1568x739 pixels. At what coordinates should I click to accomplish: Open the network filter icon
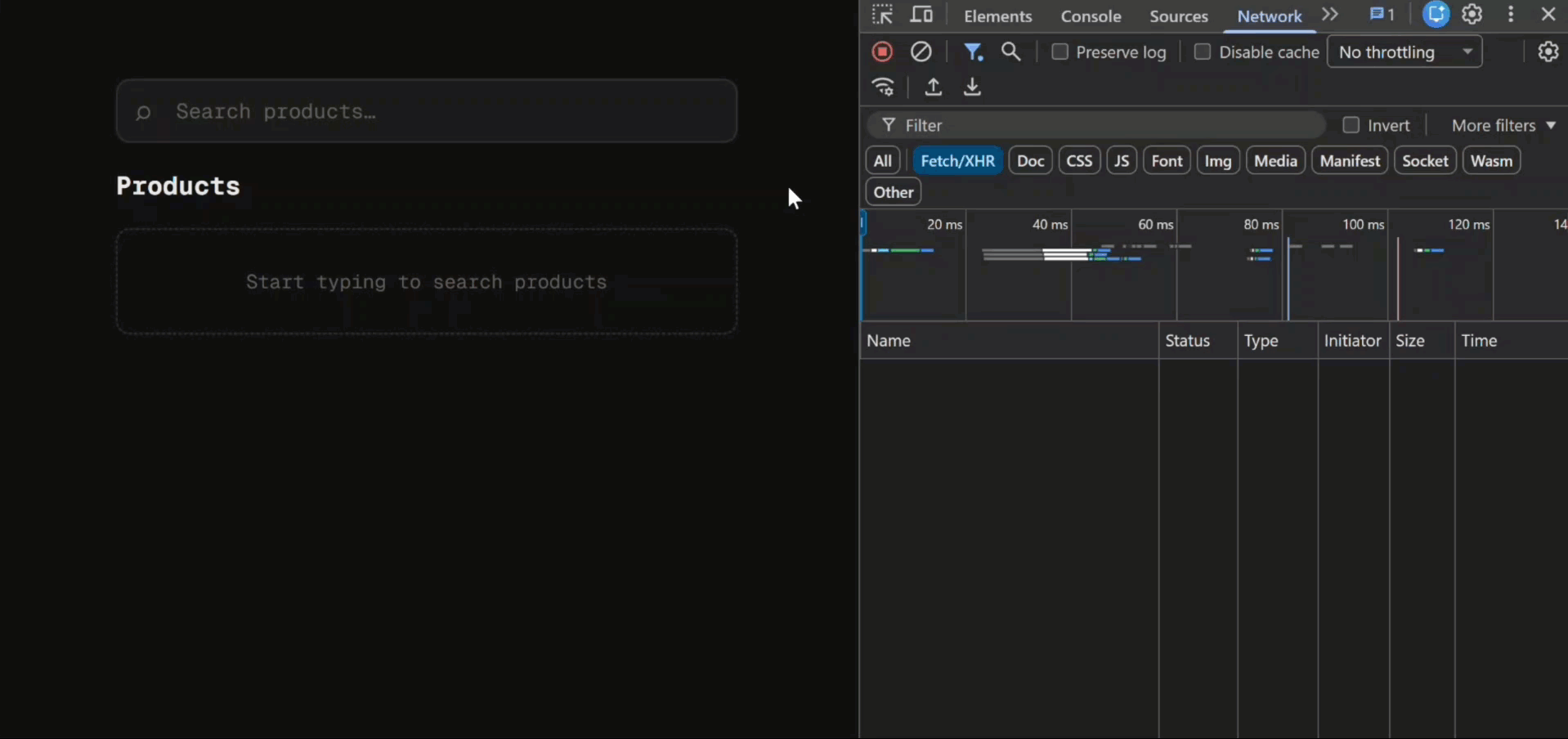[974, 52]
